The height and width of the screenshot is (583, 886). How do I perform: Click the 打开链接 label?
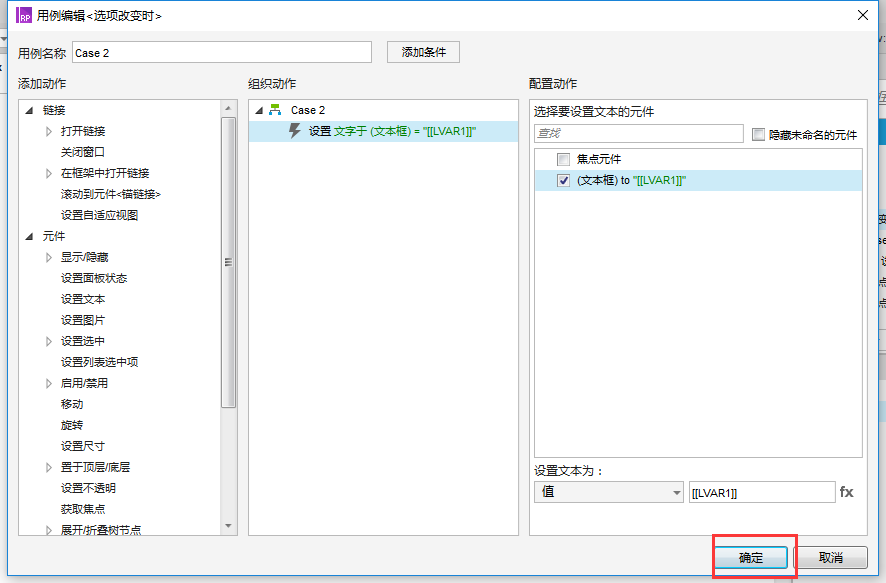point(82,131)
